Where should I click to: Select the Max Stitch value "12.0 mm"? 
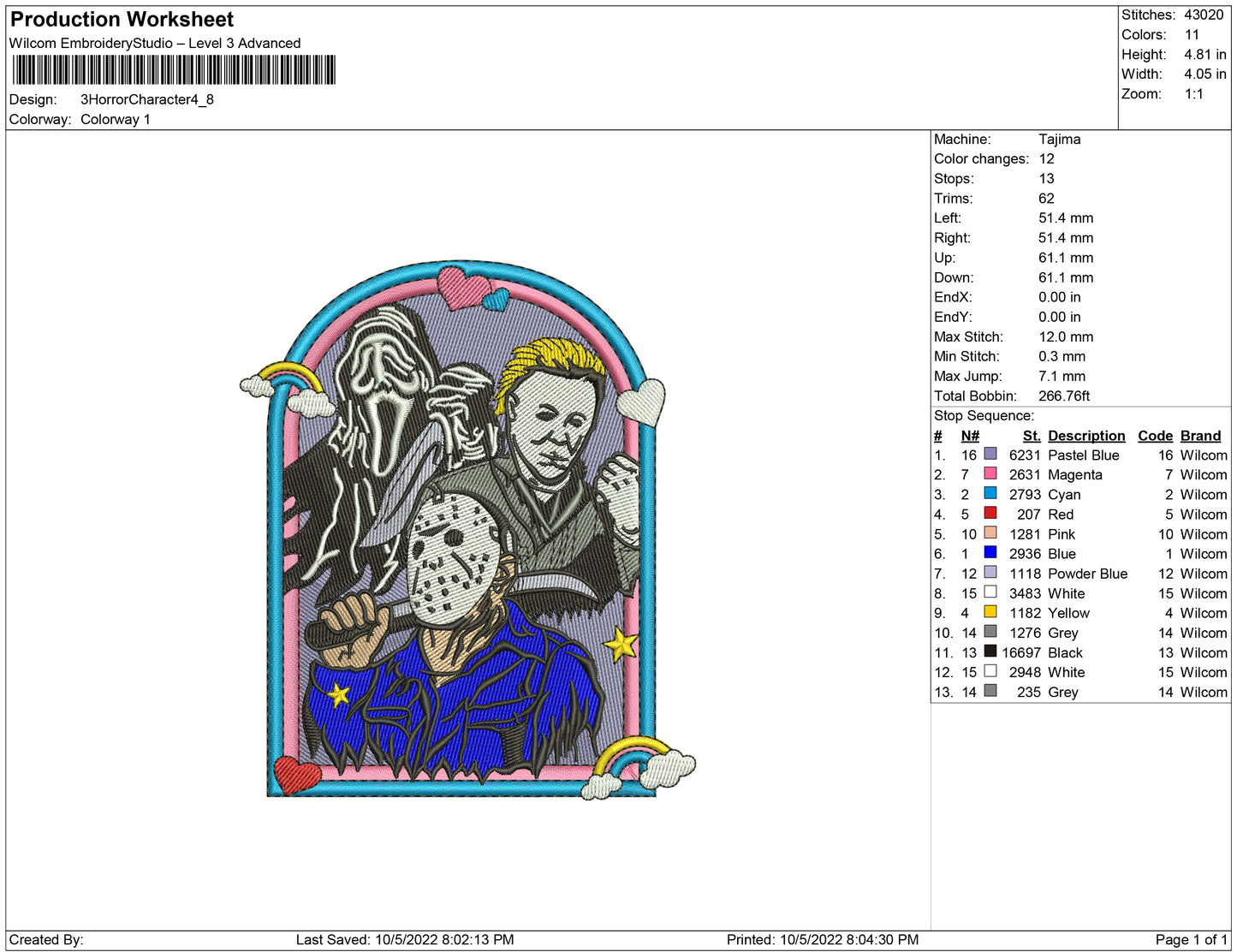[1066, 336]
